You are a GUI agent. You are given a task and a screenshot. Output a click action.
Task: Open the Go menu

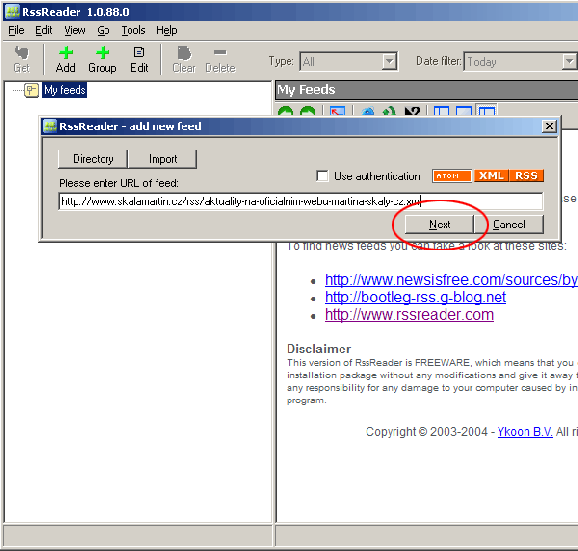coord(103,30)
